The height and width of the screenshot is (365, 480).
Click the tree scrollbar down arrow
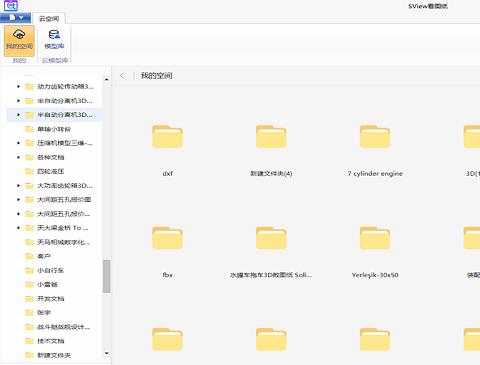tap(106, 353)
